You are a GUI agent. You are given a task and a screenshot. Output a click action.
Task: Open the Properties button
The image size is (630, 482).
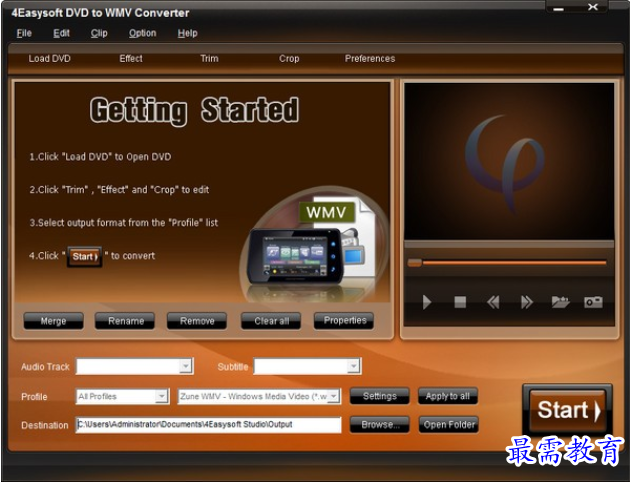pyautogui.click(x=344, y=321)
